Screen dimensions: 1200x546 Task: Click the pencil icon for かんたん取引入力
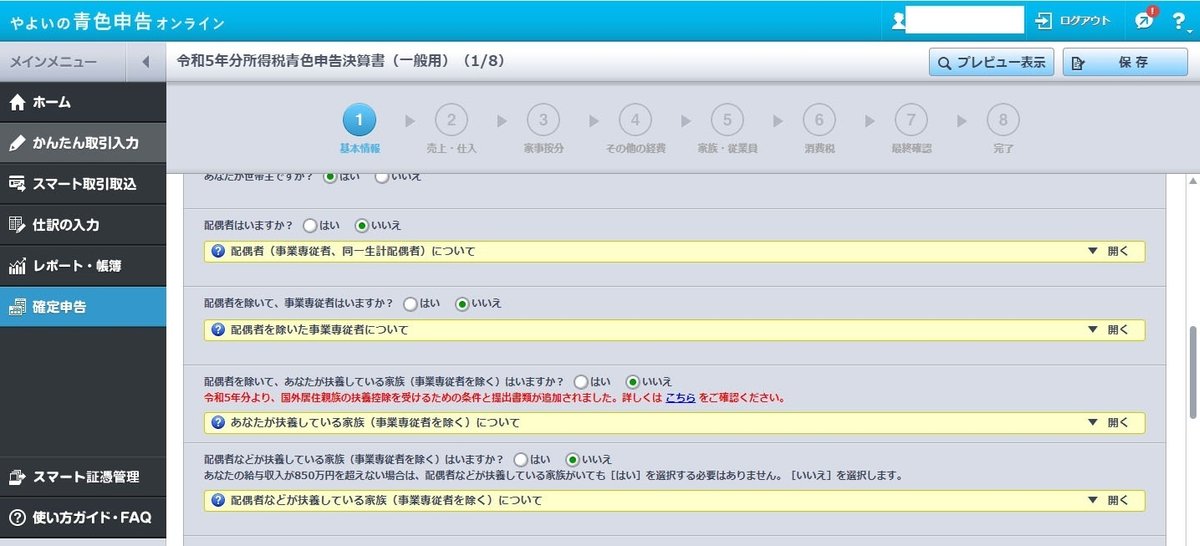pyautogui.click(x=17, y=143)
